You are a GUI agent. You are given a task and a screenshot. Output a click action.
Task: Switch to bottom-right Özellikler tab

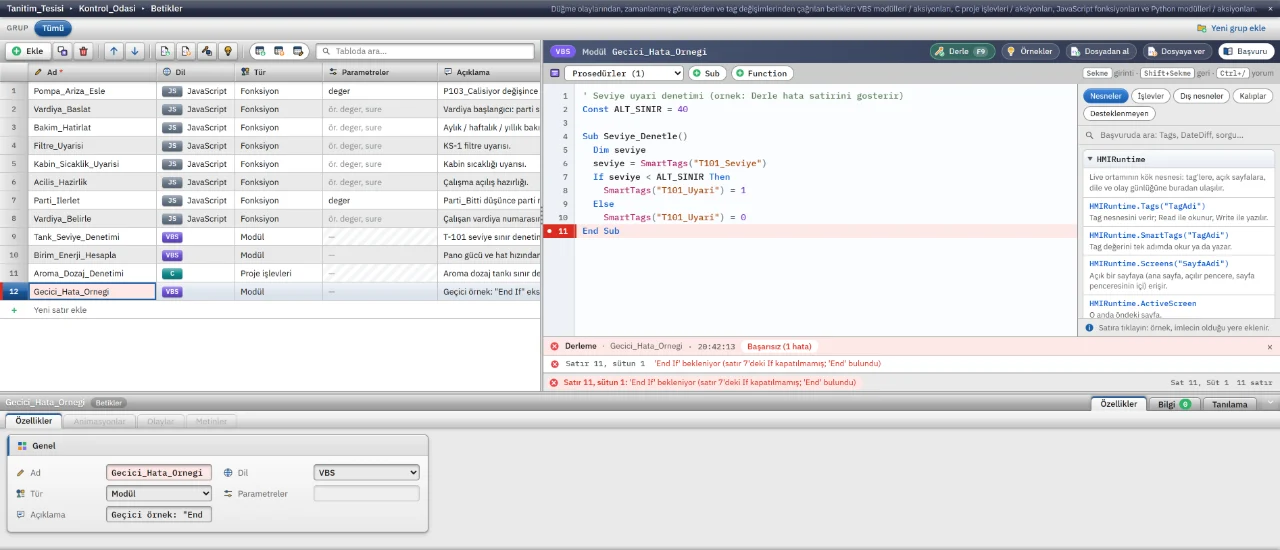pyautogui.click(x=1119, y=404)
